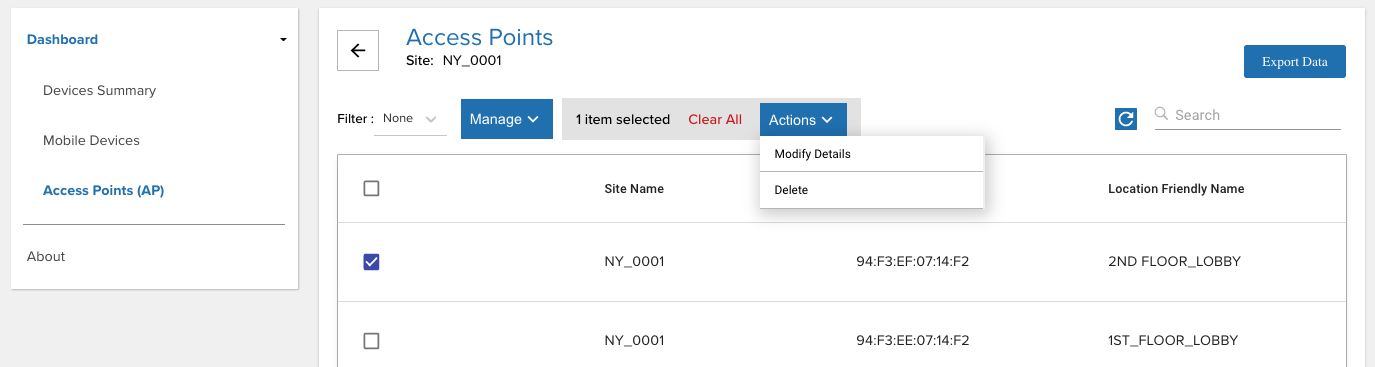Image resolution: width=1375 pixels, height=367 pixels.
Task: Expand the Manage dropdown button
Action: pos(507,119)
